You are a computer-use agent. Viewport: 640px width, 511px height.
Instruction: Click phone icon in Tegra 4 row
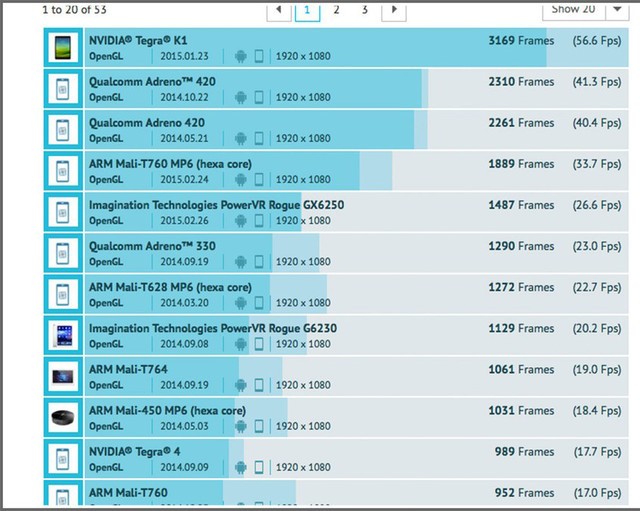pyautogui.click(x=259, y=467)
